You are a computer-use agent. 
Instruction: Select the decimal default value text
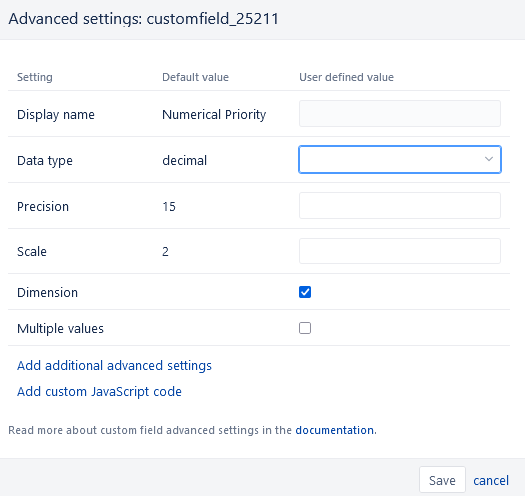click(184, 160)
